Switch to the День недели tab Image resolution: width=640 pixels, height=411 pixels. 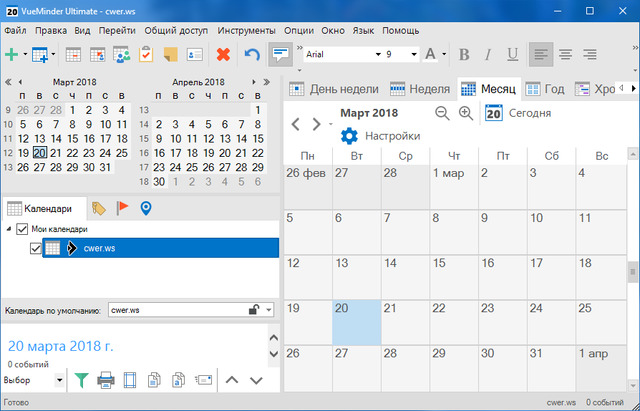pos(333,89)
